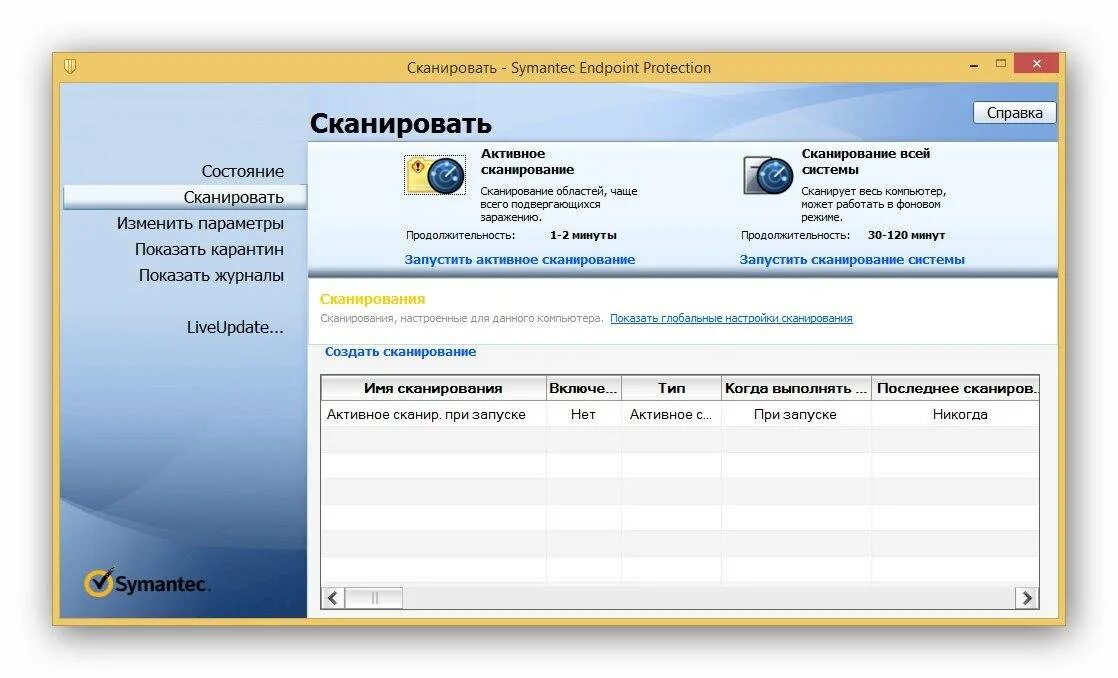
Task: Click the left scroll arrow of the table
Action: pos(333,597)
